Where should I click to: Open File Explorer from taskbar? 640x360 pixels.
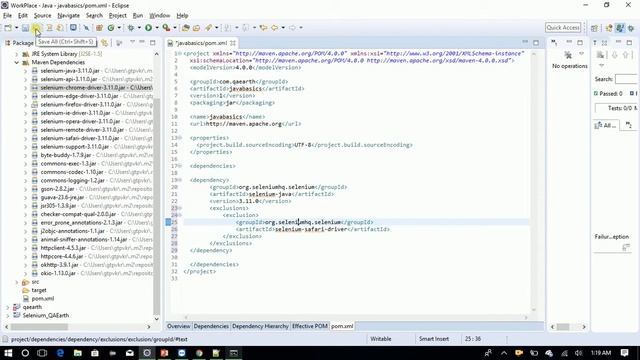pos(78,353)
